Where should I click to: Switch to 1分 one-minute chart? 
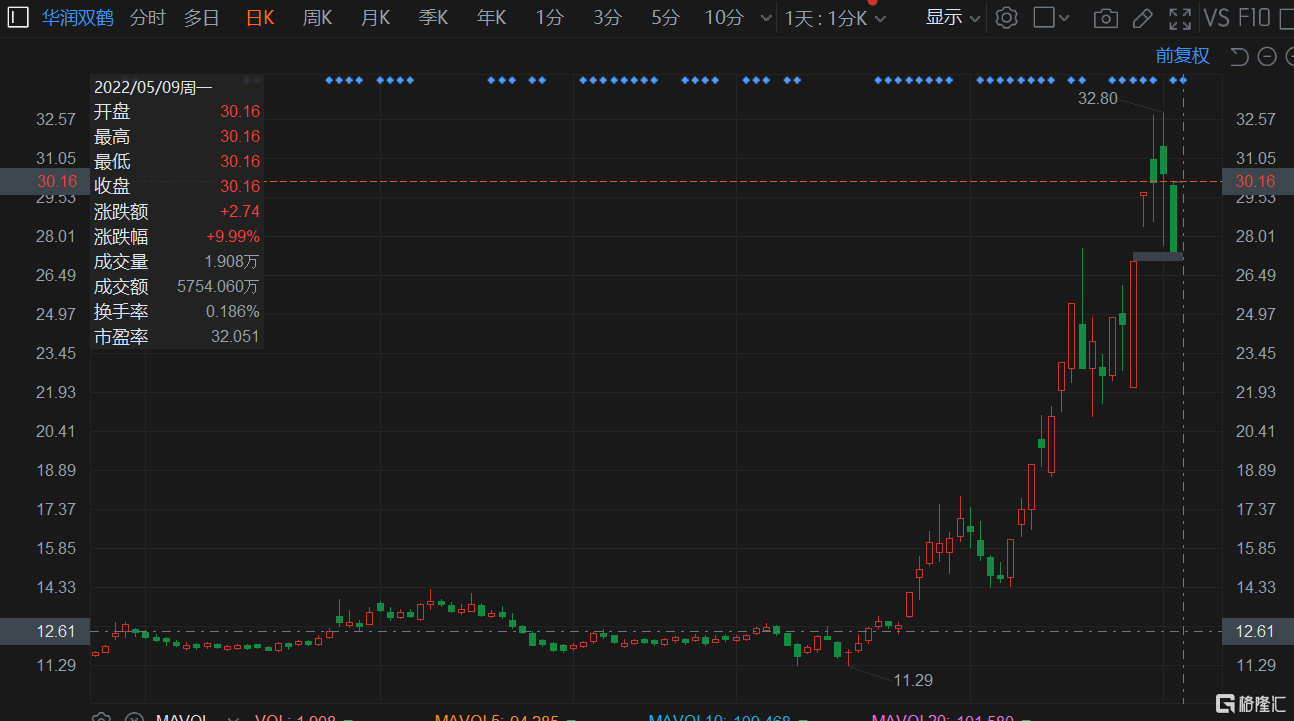coord(549,17)
